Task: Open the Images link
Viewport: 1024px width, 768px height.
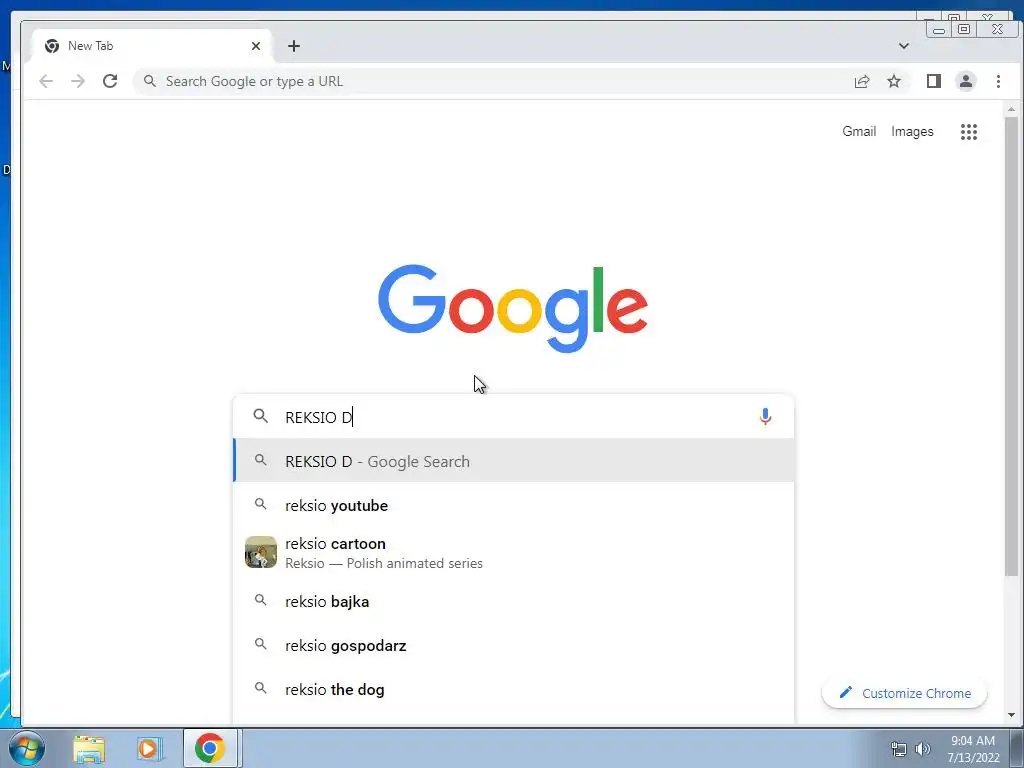Action: (x=912, y=131)
